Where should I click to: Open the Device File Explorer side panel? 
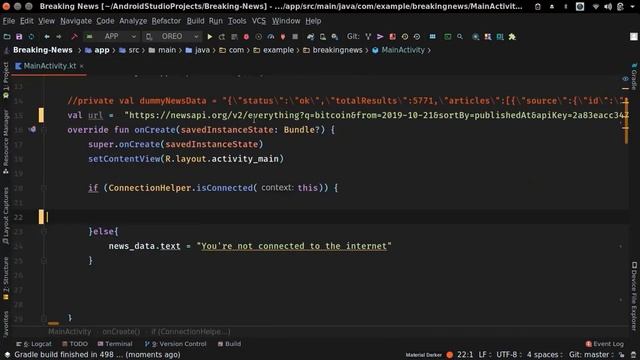(634, 296)
